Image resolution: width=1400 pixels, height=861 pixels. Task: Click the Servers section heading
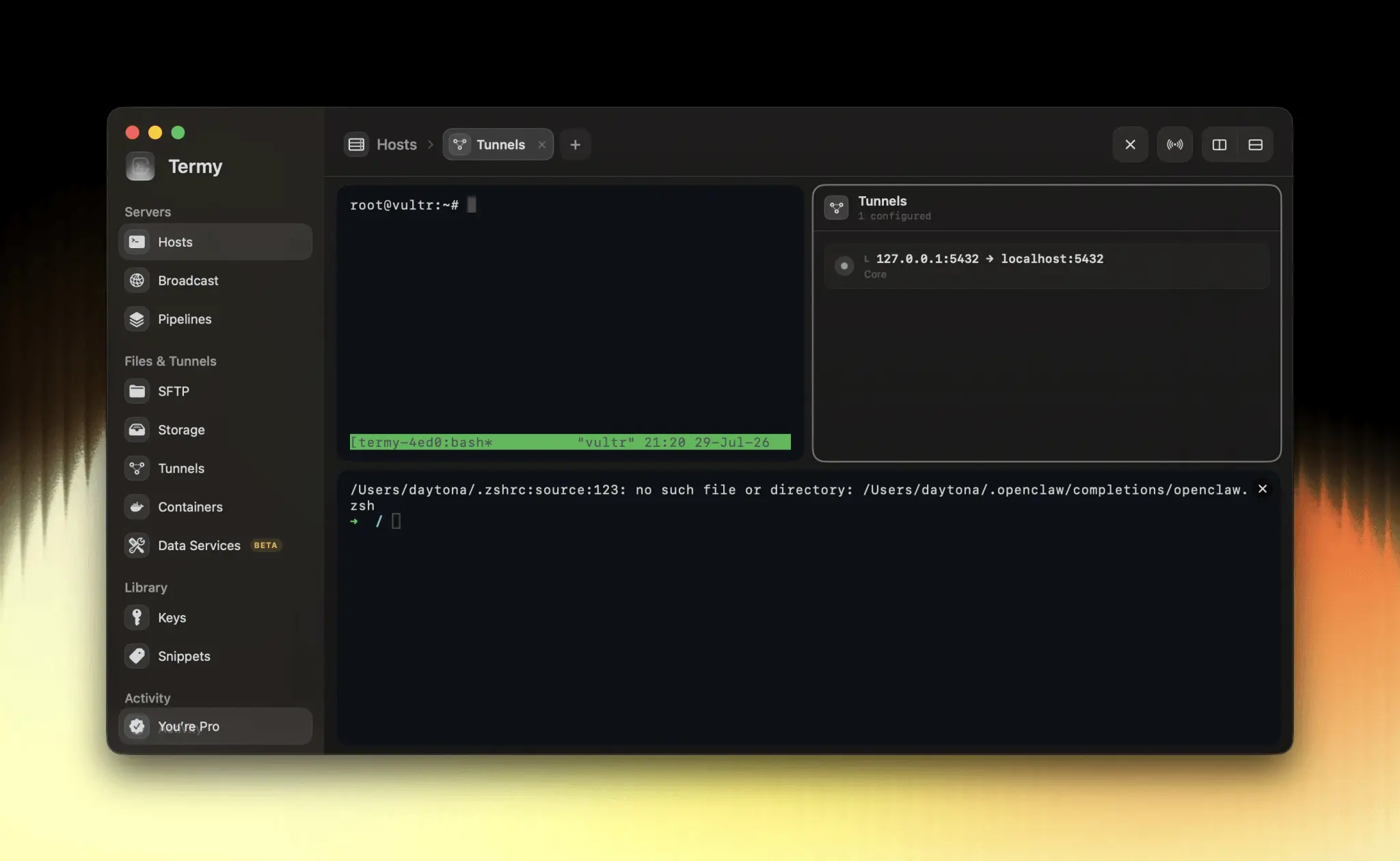point(148,212)
